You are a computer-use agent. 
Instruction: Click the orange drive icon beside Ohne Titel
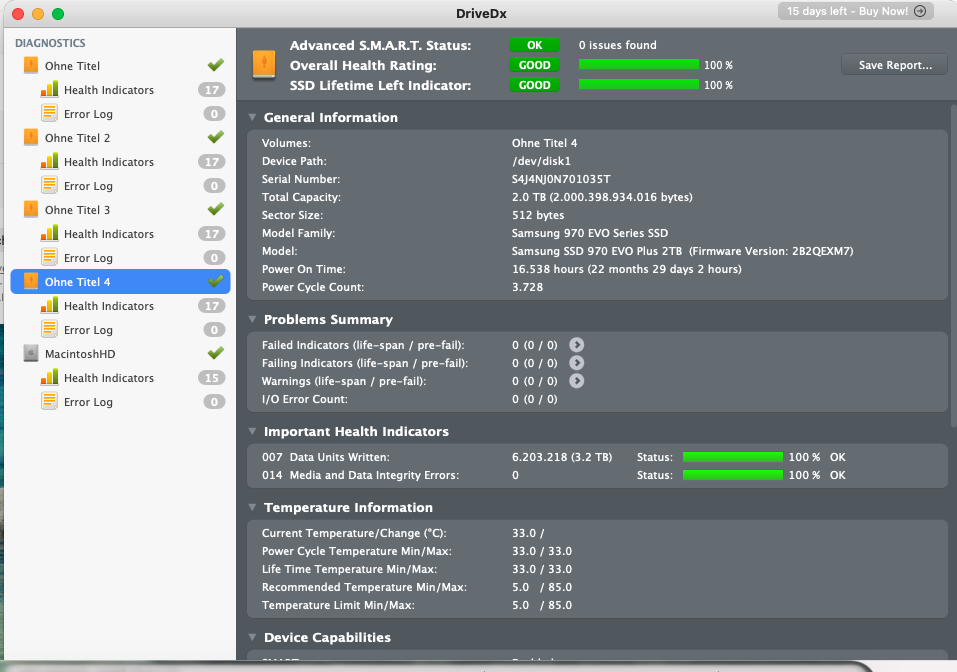(31, 66)
